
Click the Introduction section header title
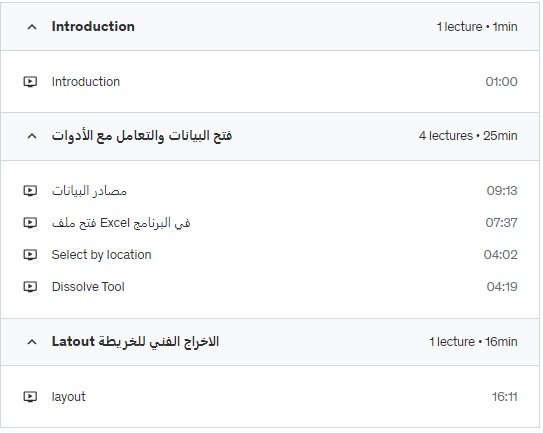(x=93, y=27)
